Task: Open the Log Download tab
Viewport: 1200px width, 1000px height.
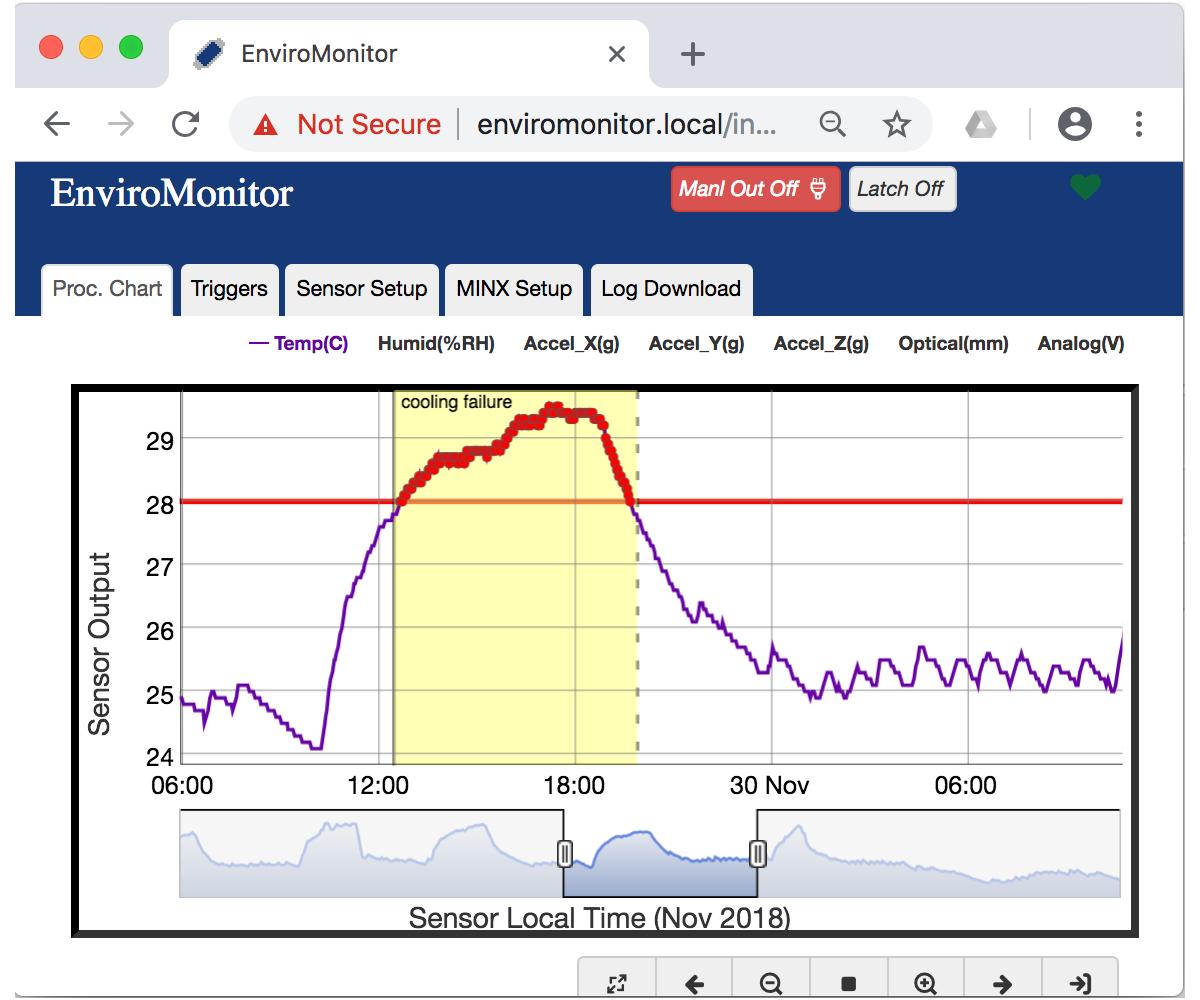Action: [x=671, y=289]
